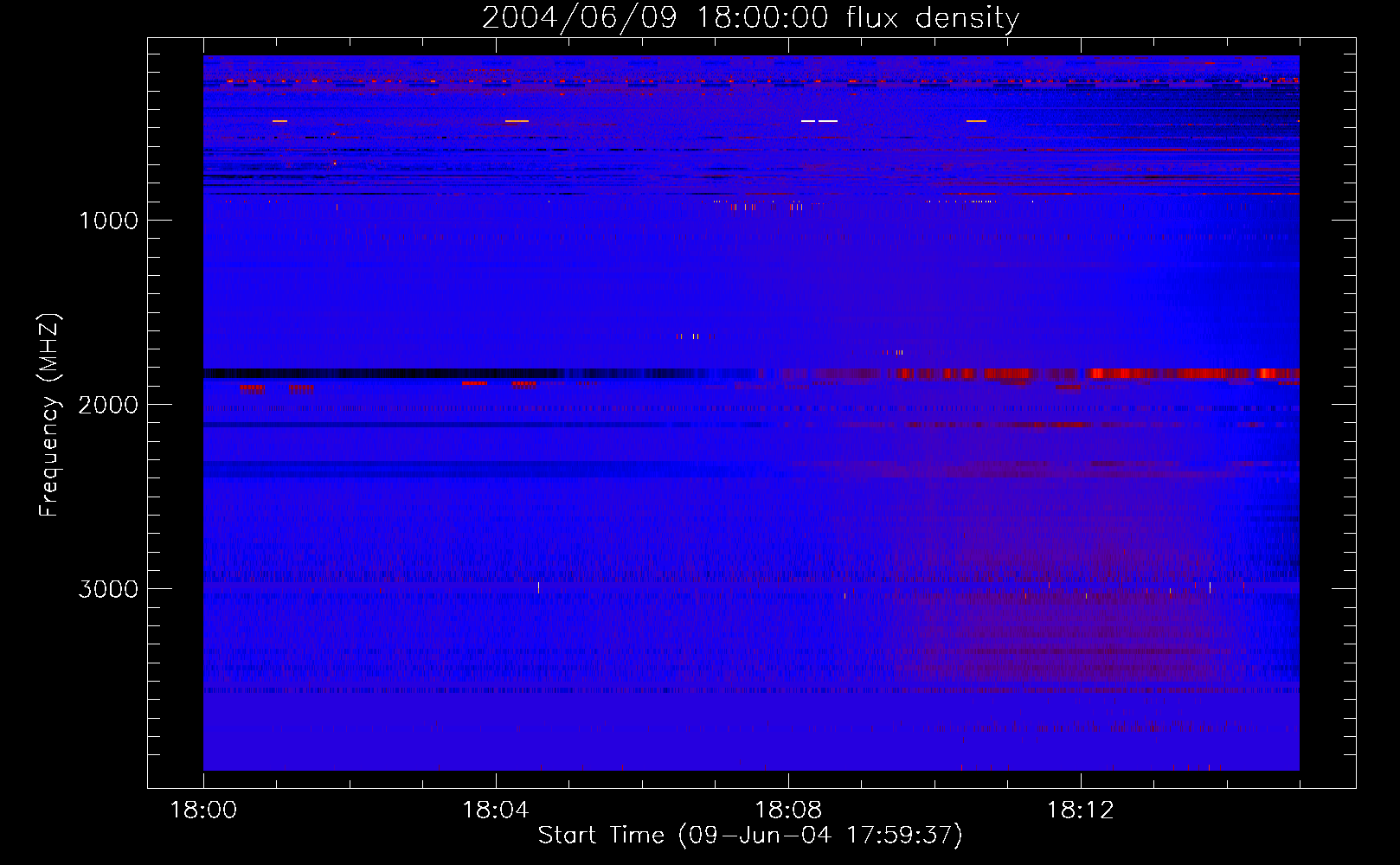Click the "18:12" time tick label

[x=1081, y=811]
